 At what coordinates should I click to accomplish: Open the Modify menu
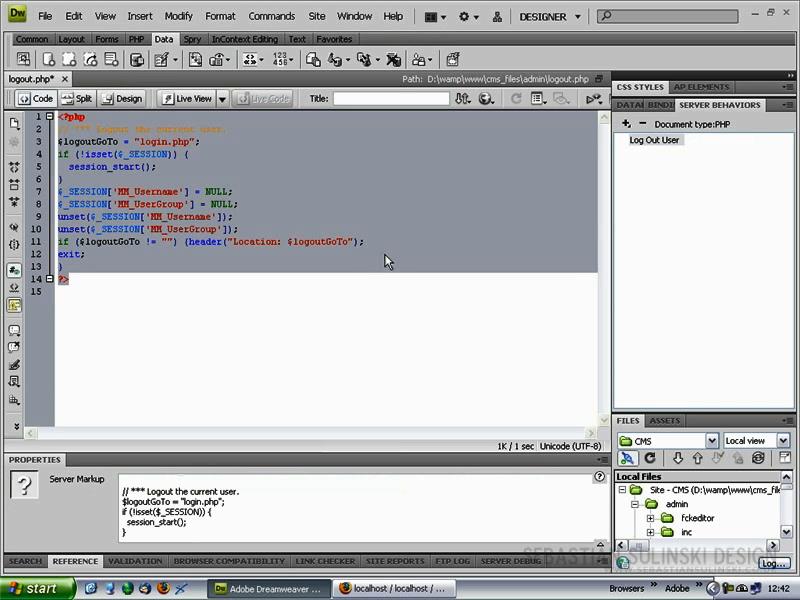click(x=178, y=16)
